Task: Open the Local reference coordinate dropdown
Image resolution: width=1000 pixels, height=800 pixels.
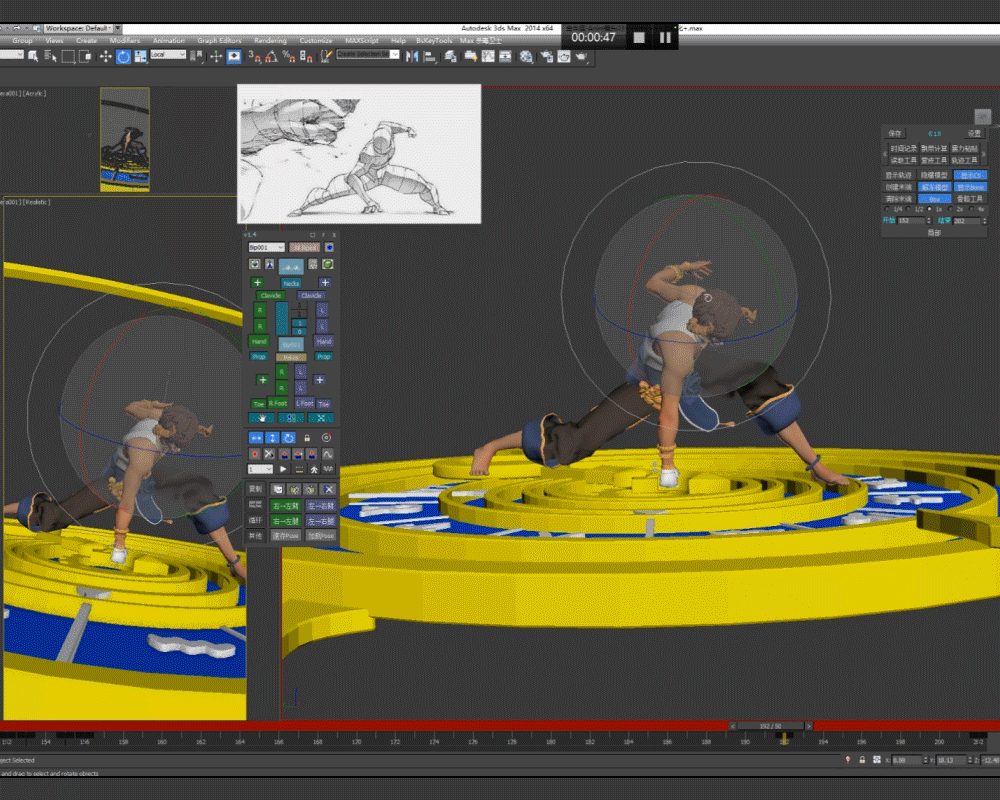Action: [x=168, y=55]
